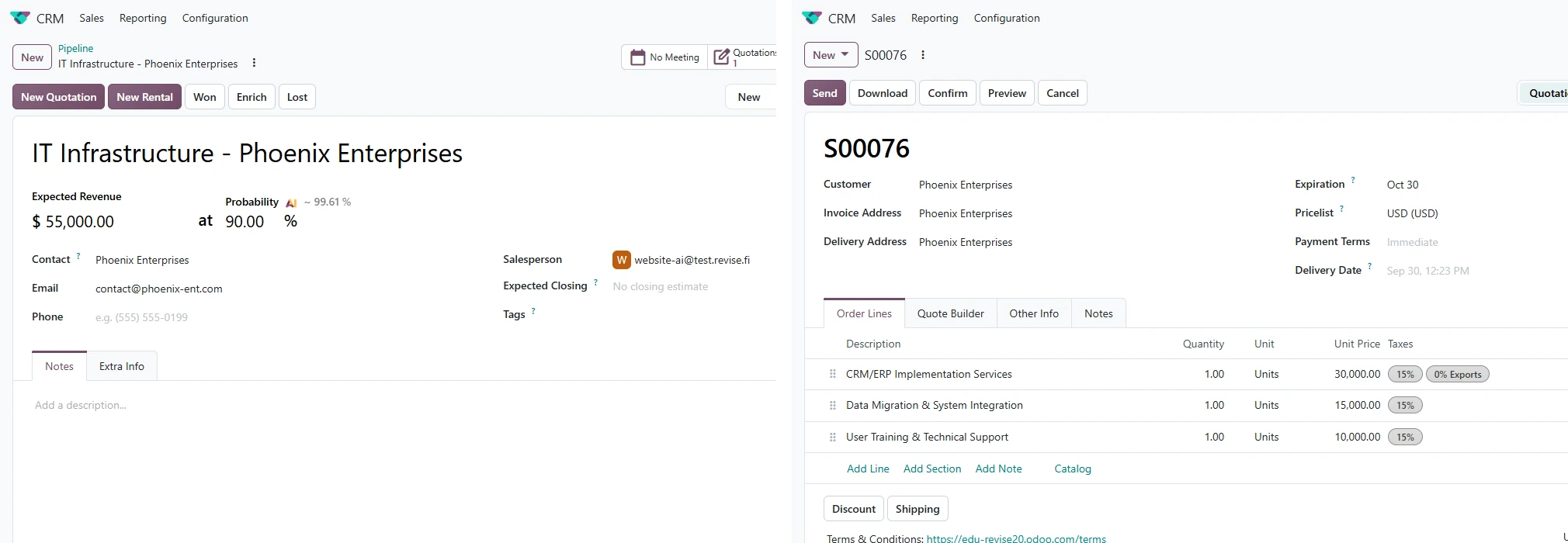Open Configuration menu in the left window
1568x543 pixels.
point(215,18)
